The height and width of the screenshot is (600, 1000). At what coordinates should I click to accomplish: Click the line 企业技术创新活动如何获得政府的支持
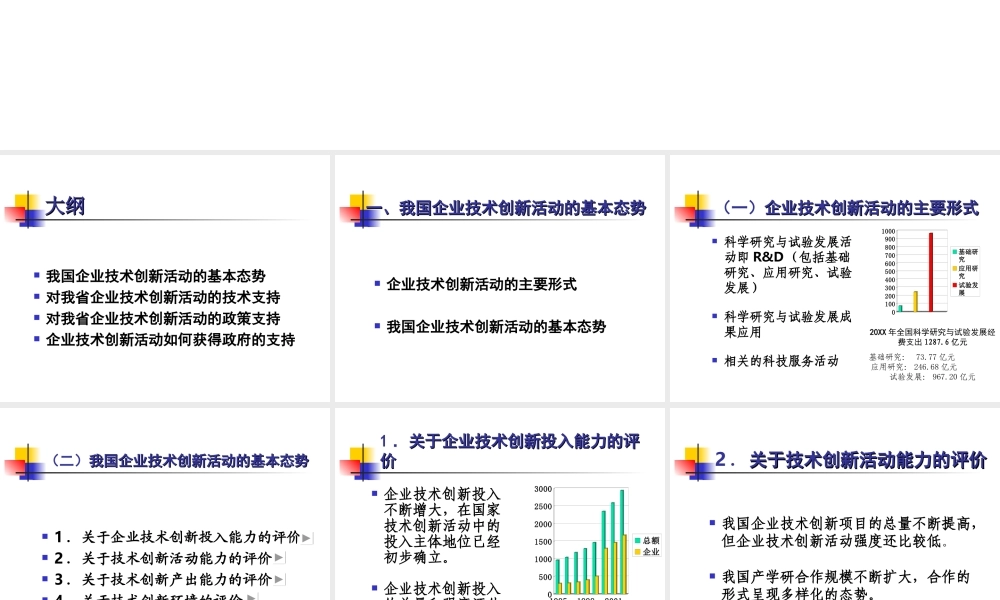(x=170, y=339)
